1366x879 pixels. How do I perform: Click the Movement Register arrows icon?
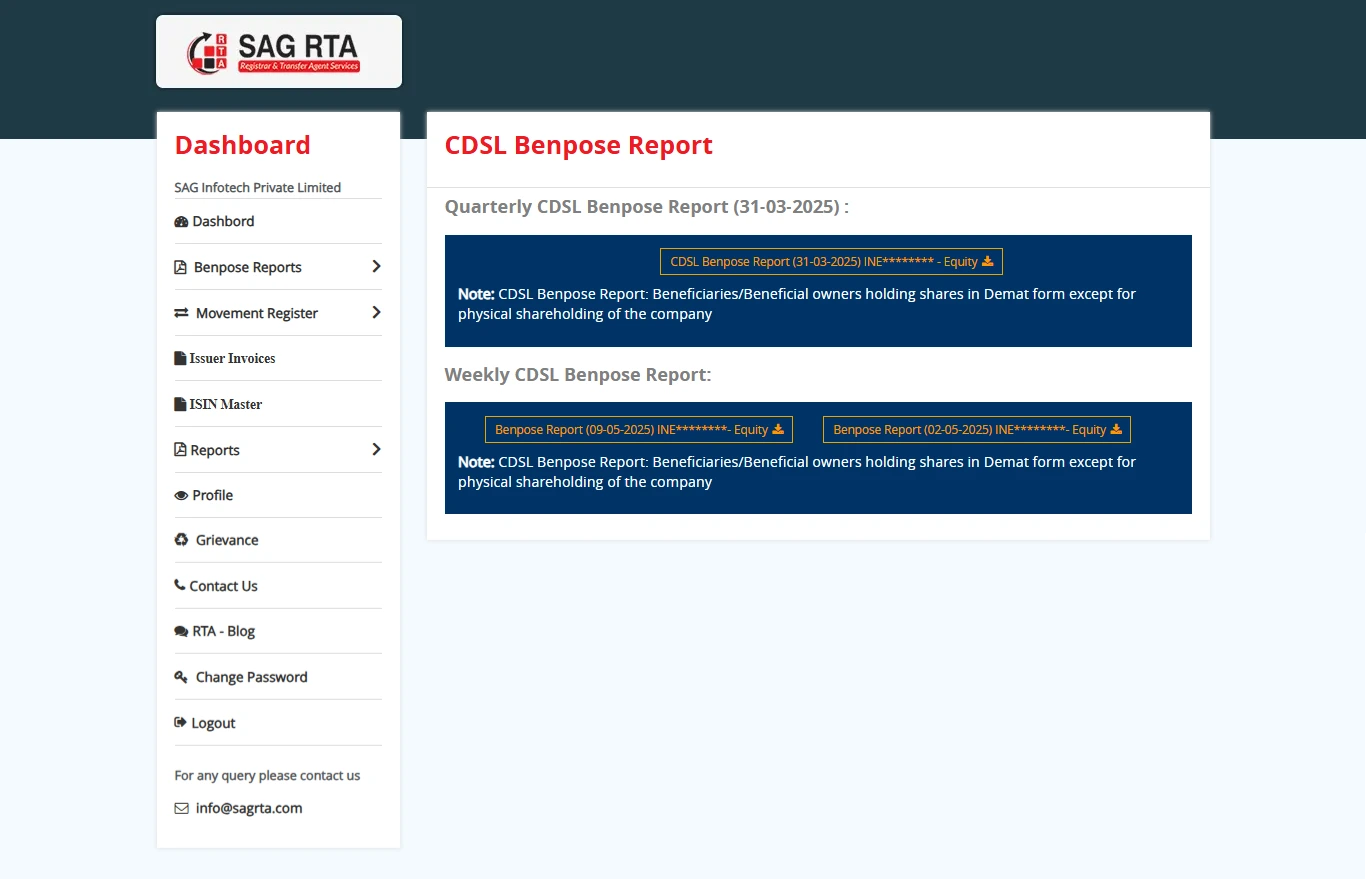point(181,313)
